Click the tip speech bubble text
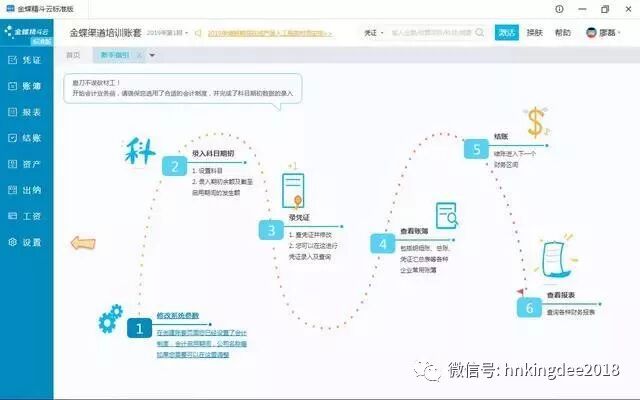This screenshot has height=400, width=640. coord(182,88)
